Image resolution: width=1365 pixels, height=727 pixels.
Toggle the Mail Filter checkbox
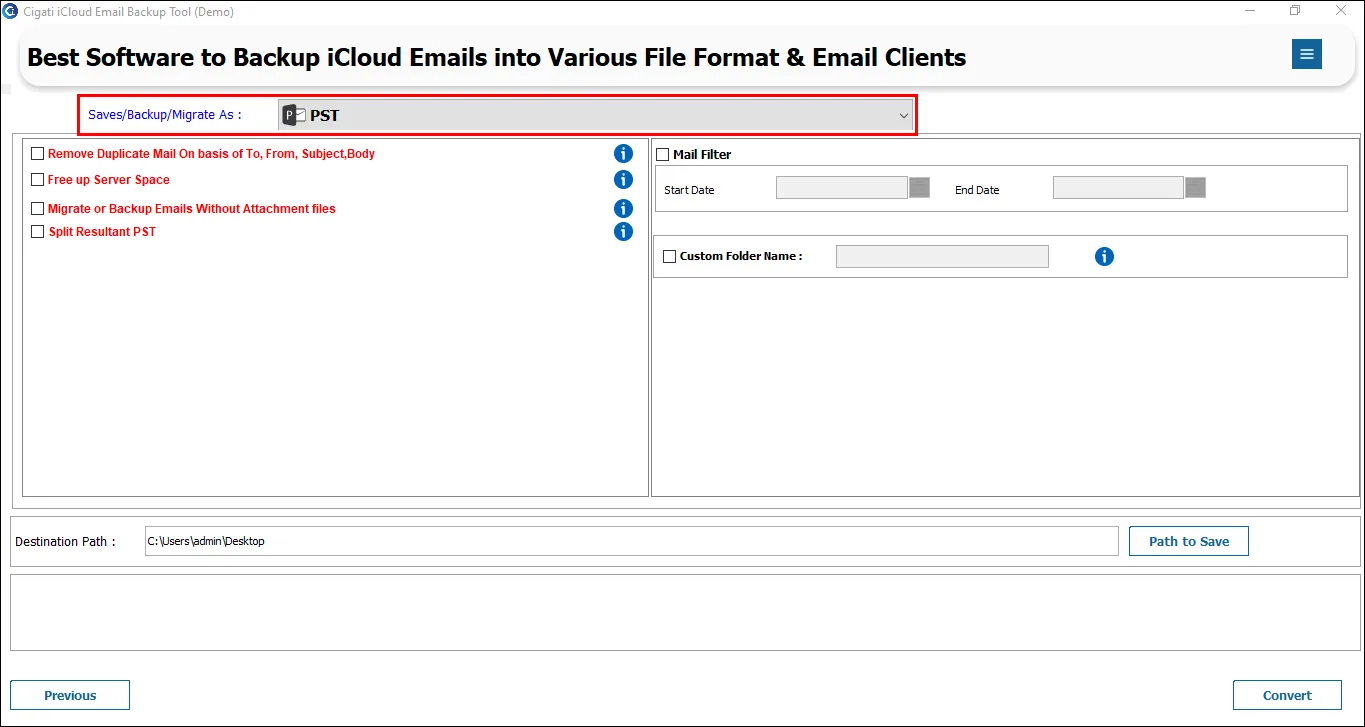click(x=662, y=155)
